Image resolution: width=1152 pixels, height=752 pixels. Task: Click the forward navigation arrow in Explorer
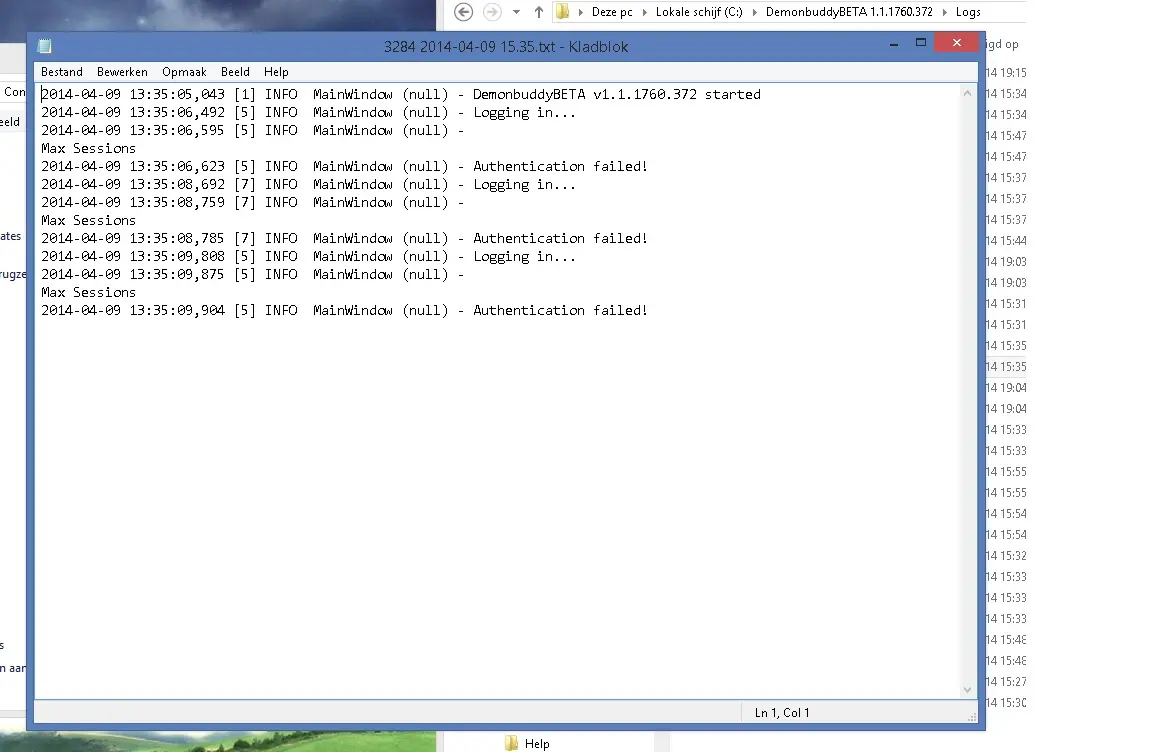point(491,12)
